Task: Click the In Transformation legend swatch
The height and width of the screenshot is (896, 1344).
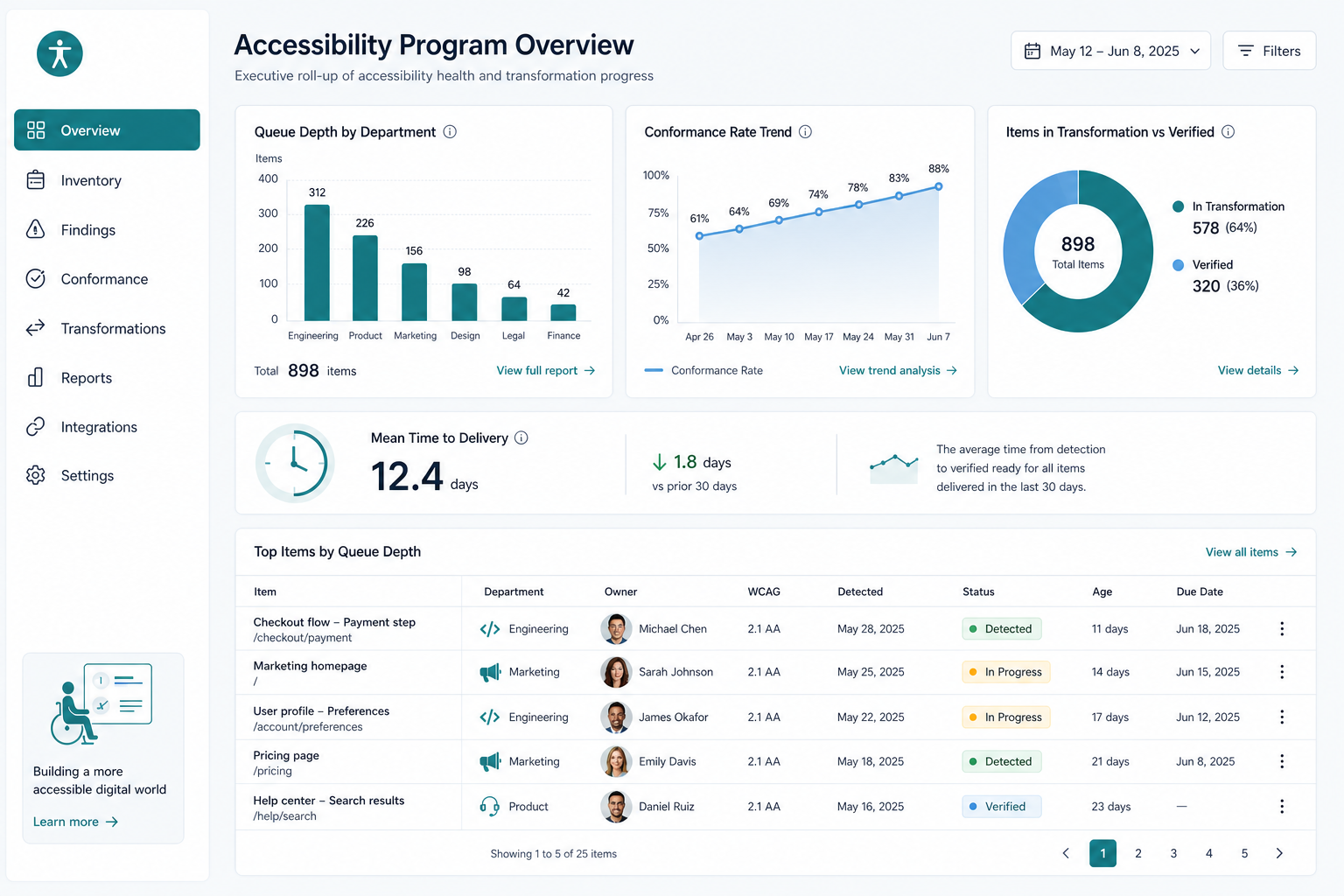Action: pos(1178,206)
